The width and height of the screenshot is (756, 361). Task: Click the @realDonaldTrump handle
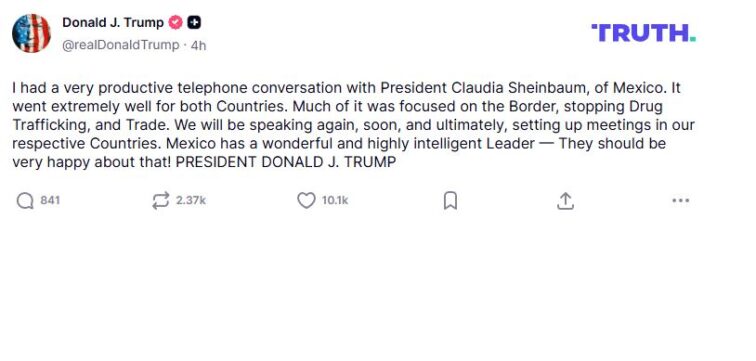(121, 45)
